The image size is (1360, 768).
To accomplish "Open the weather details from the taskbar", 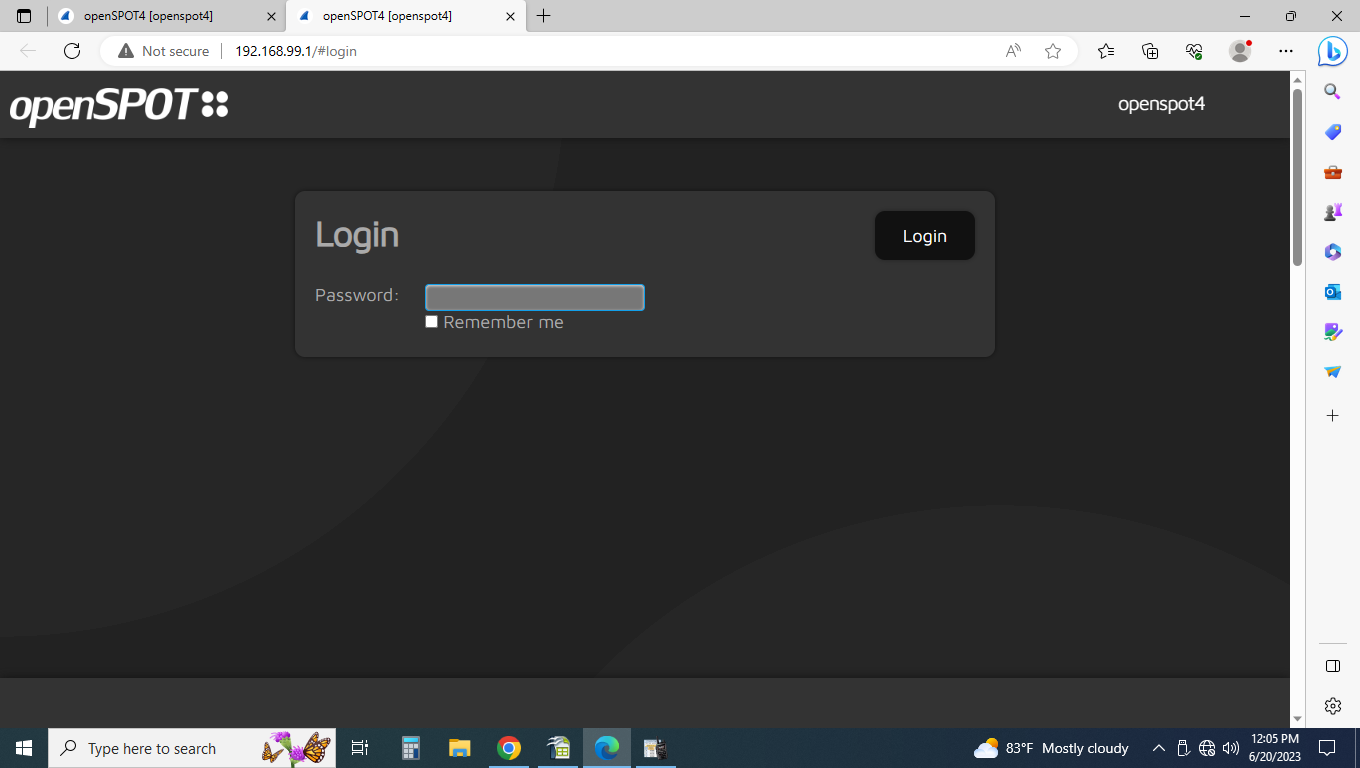I will pyautogui.click(x=1043, y=747).
